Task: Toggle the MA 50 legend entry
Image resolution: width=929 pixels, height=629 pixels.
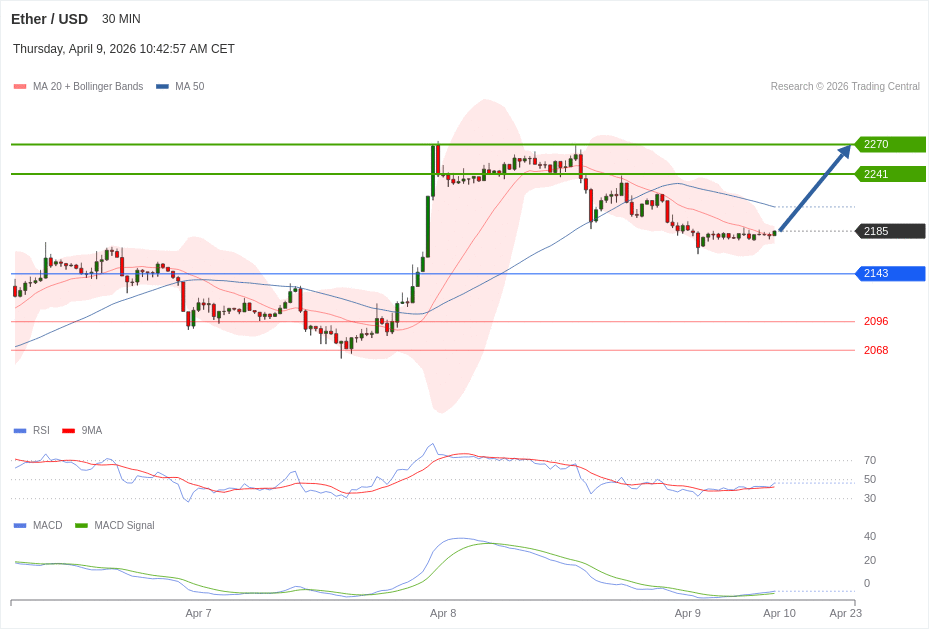Action: tap(189, 87)
